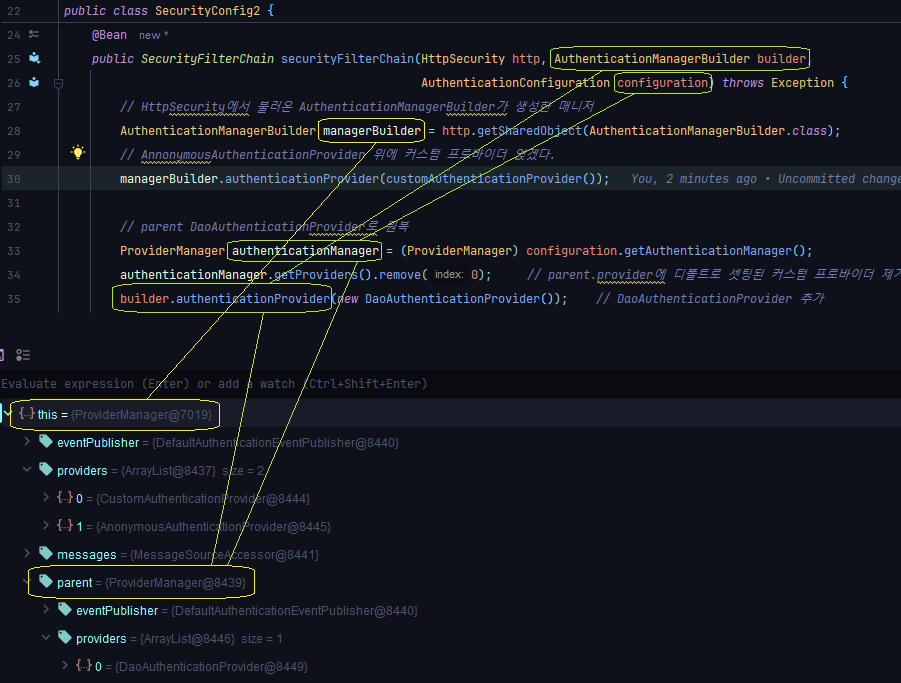Click the braces icon of CustomAuthenticationProvider entry
Viewport: 901px width, 683px height.
[x=64, y=498]
